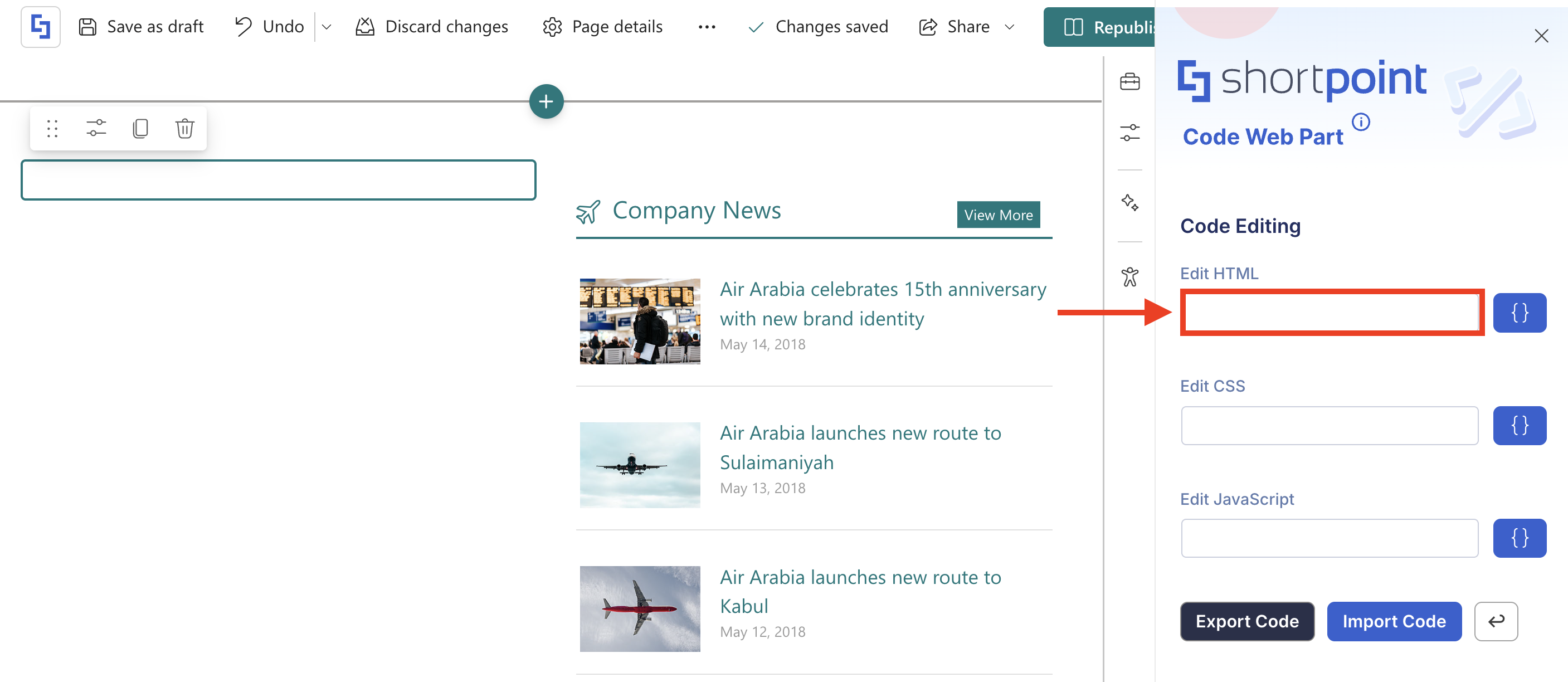Expand the Share dropdown chevron
1568x682 pixels.
point(1009,27)
